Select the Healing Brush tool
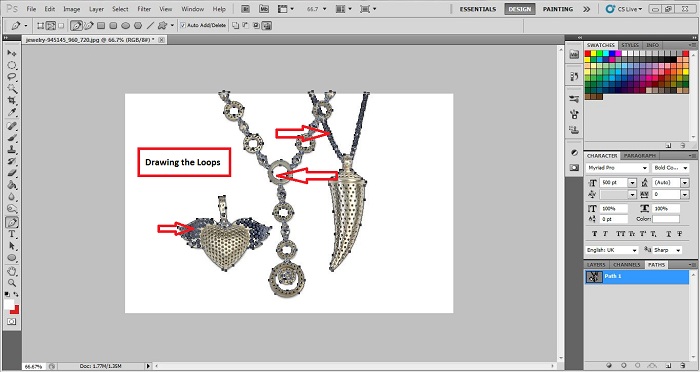The image size is (700, 372). (12, 126)
